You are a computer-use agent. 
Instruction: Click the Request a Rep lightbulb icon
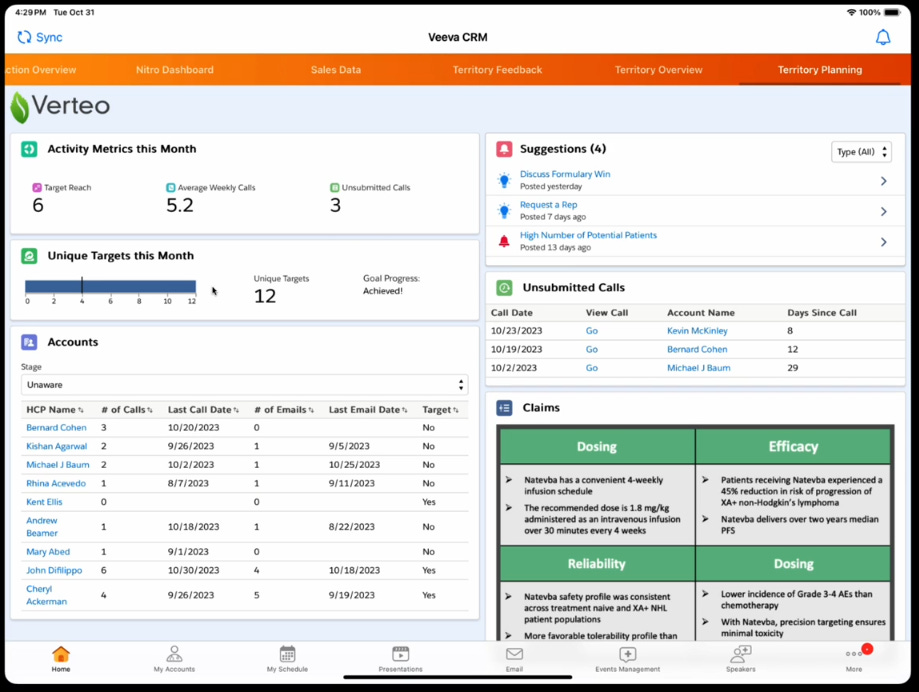[504, 210]
